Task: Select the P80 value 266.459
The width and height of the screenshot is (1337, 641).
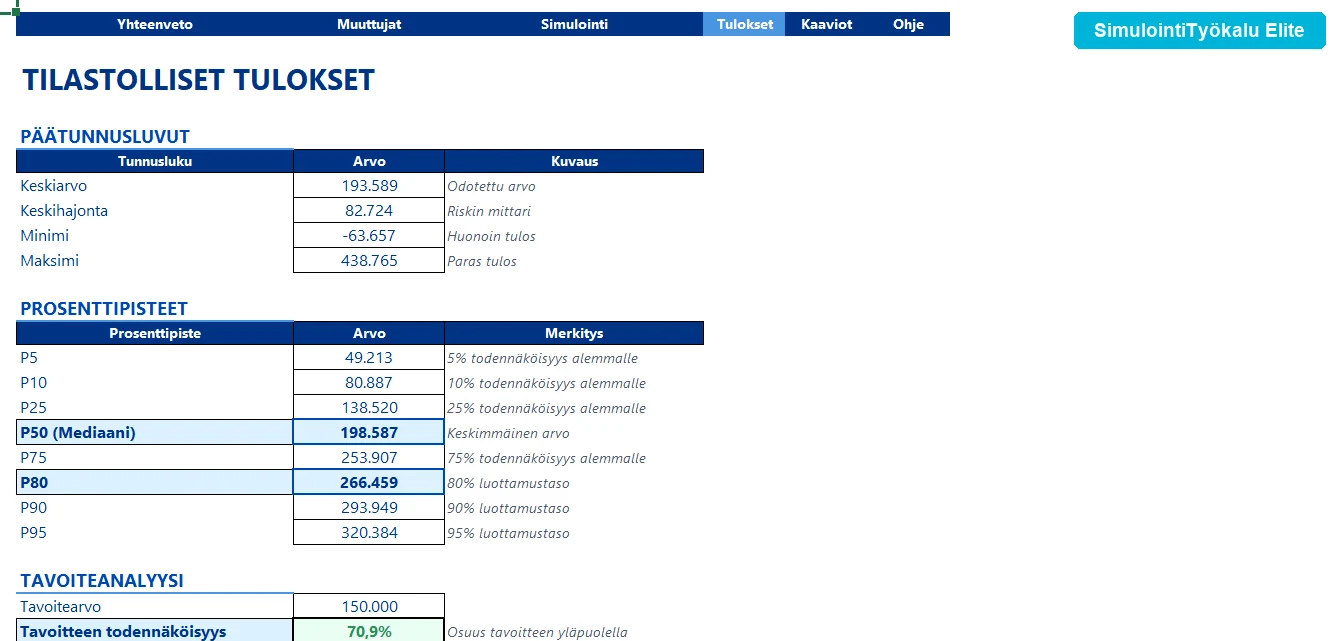Action: point(369,483)
